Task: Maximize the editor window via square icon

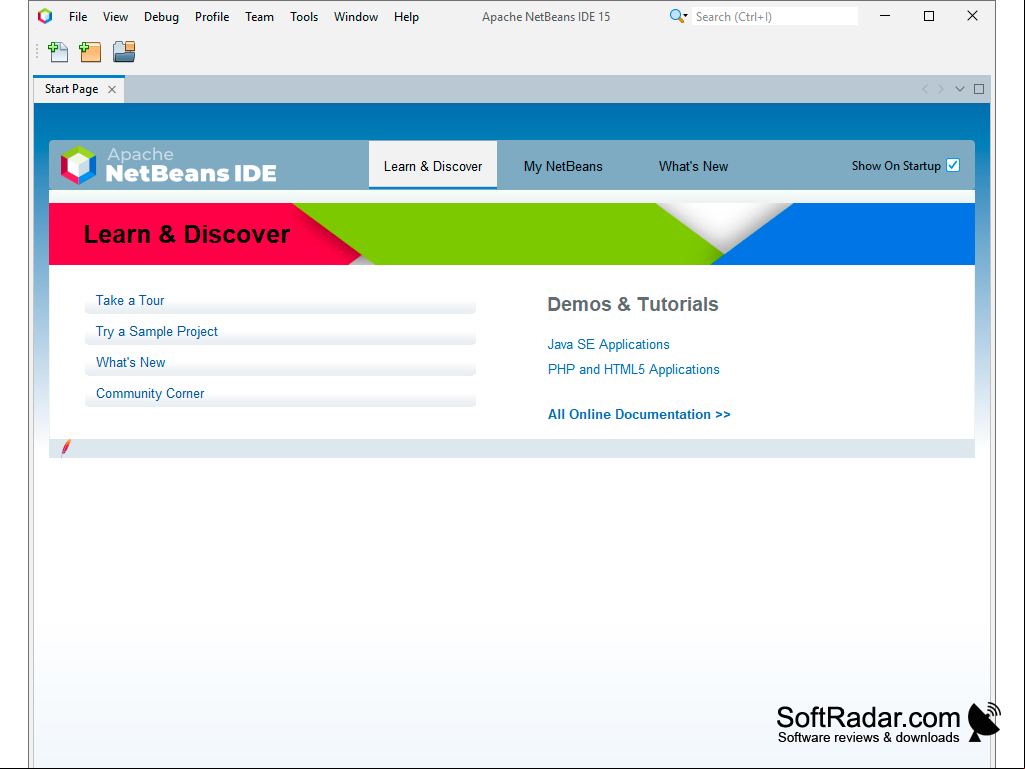Action: click(x=979, y=89)
